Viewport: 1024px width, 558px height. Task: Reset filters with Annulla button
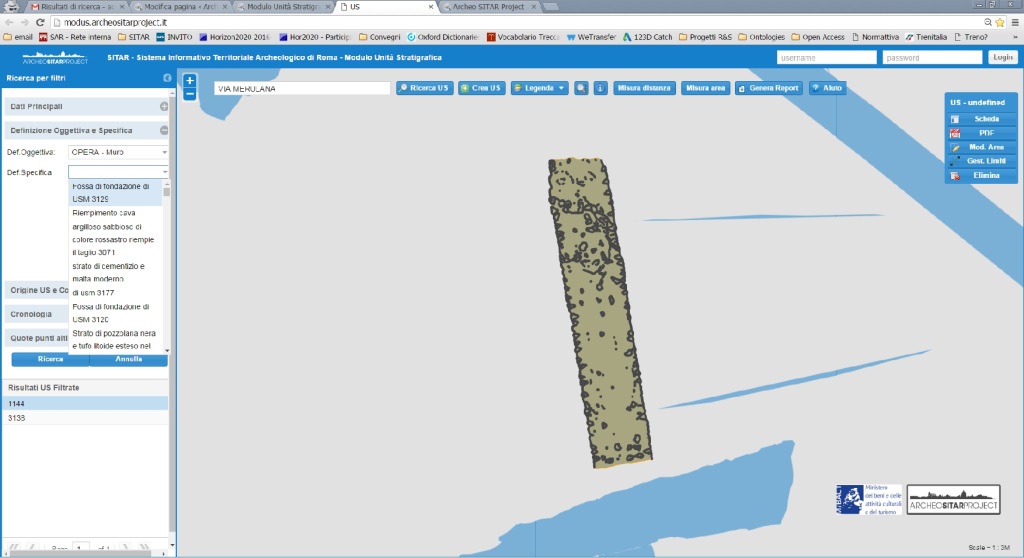tap(129, 359)
